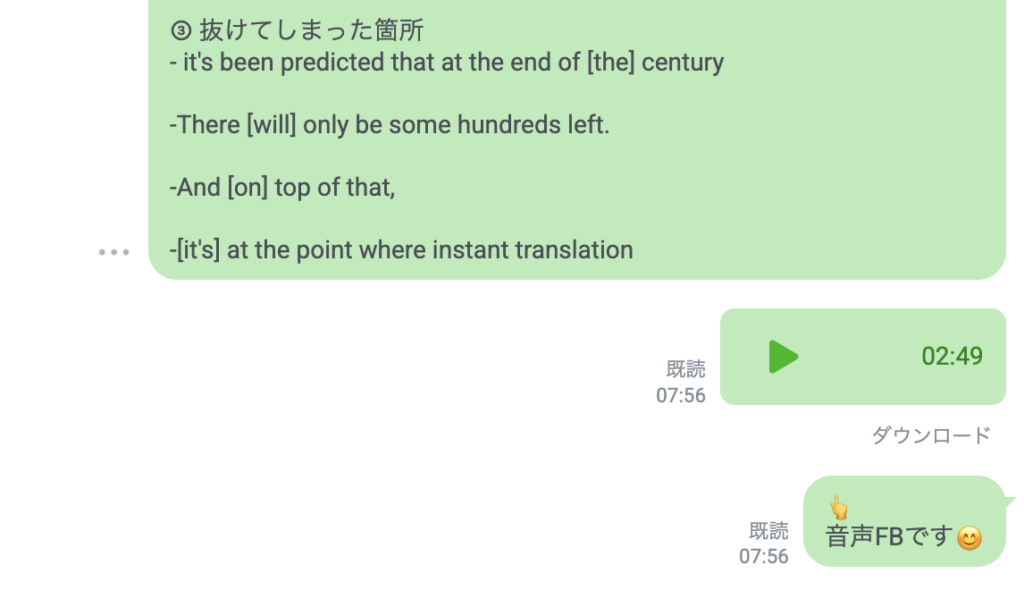The width and height of the screenshot is (1024, 590).
Task: Click the 'And [on] top of that' line
Action: click(x=282, y=188)
